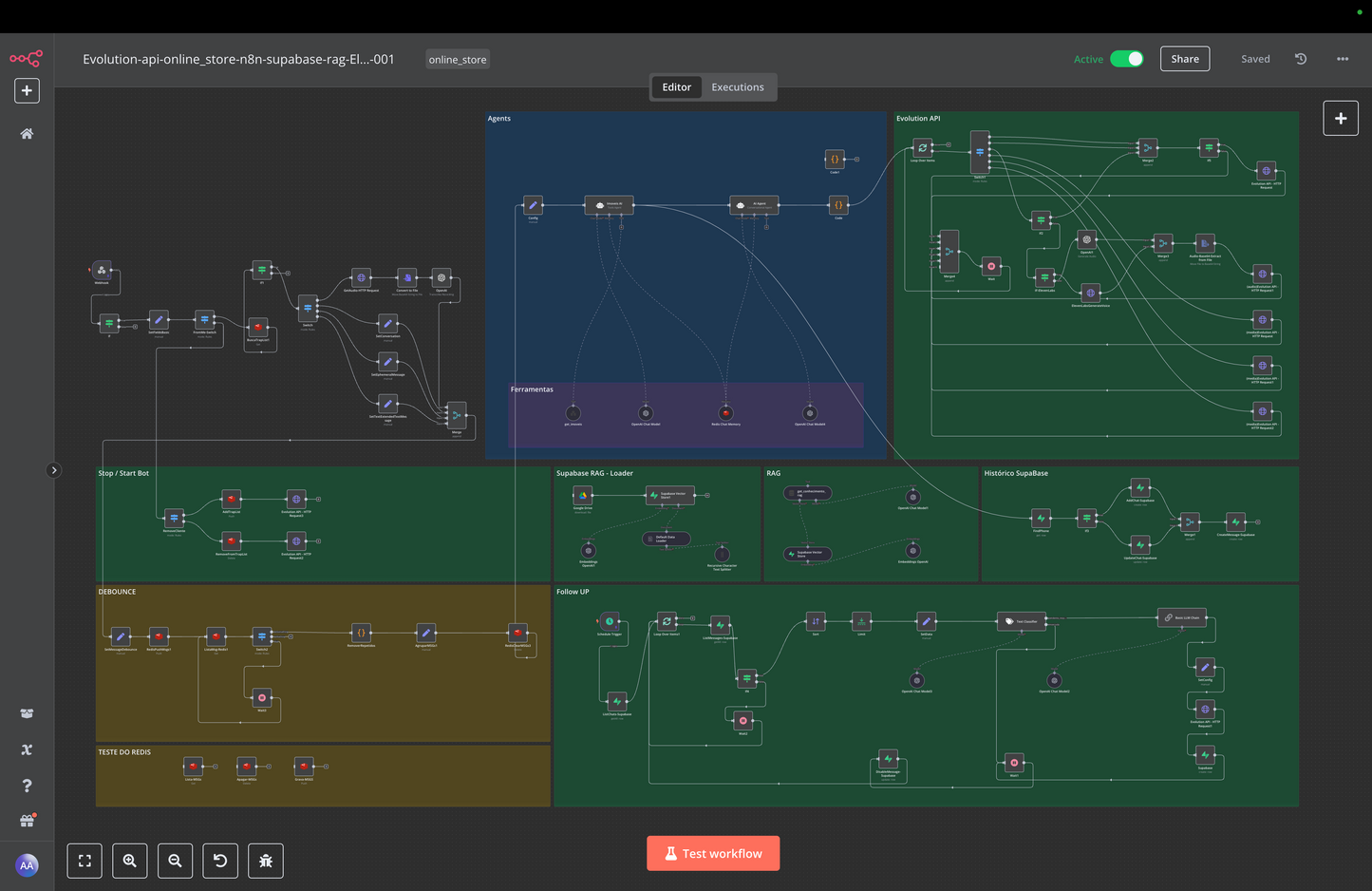Click the Stop / Start Bot sticky title
The image size is (1372, 891).
(x=123, y=473)
